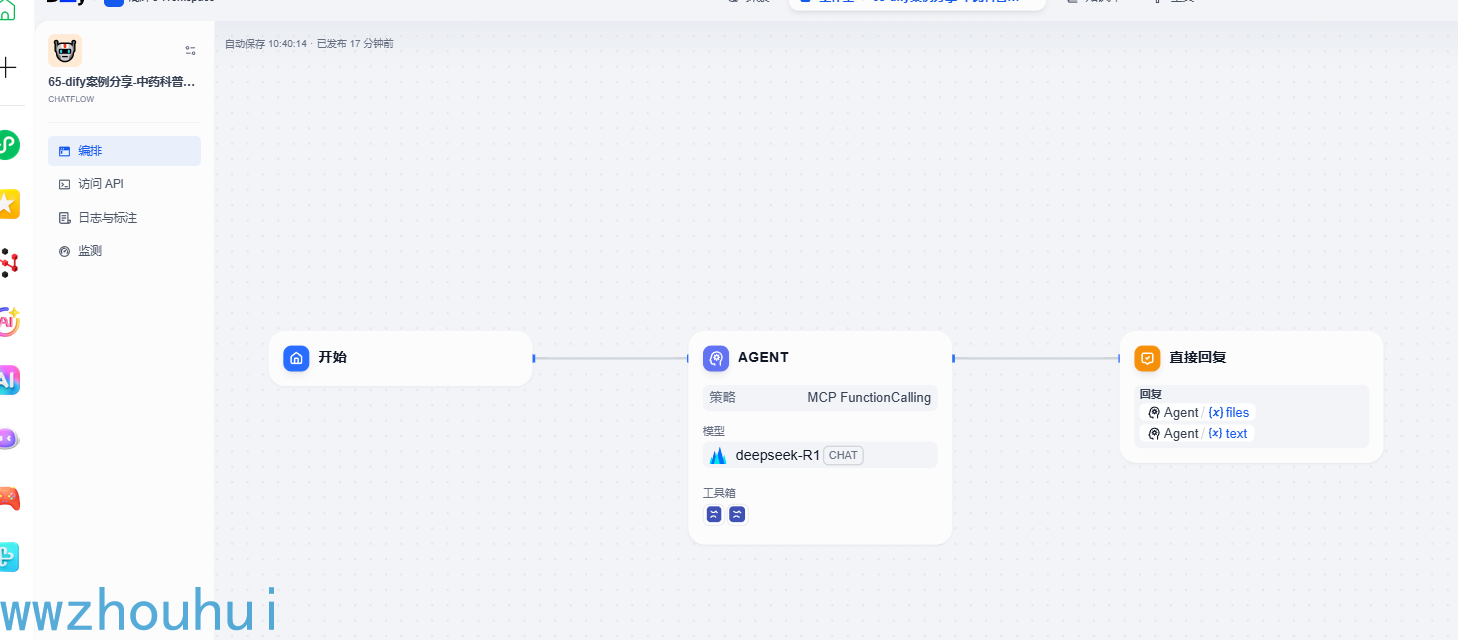The height and width of the screenshot is (640, 1458).
Task: Click the second 工具箱 tool icon
Action: [737, 514]
